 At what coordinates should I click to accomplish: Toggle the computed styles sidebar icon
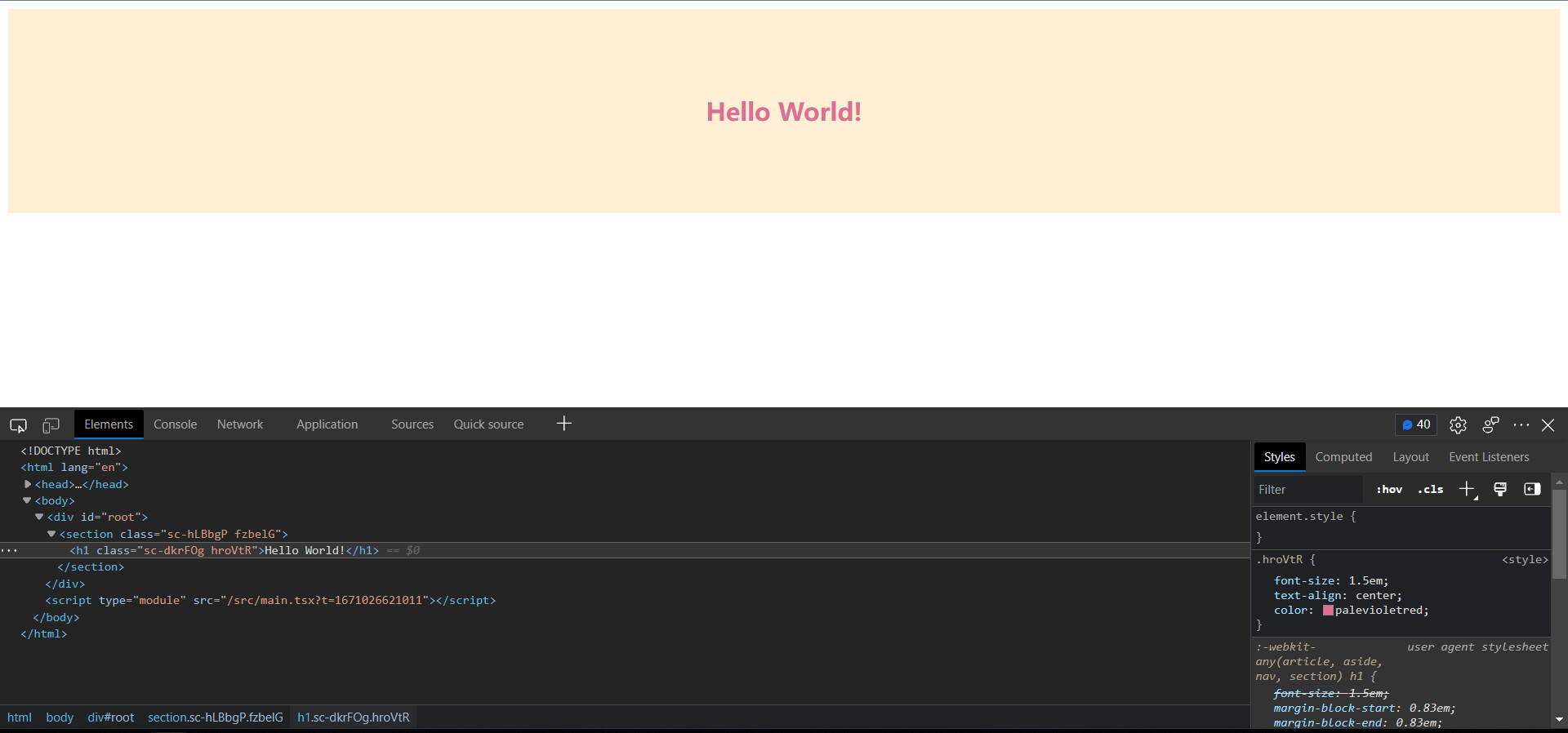1532,490
